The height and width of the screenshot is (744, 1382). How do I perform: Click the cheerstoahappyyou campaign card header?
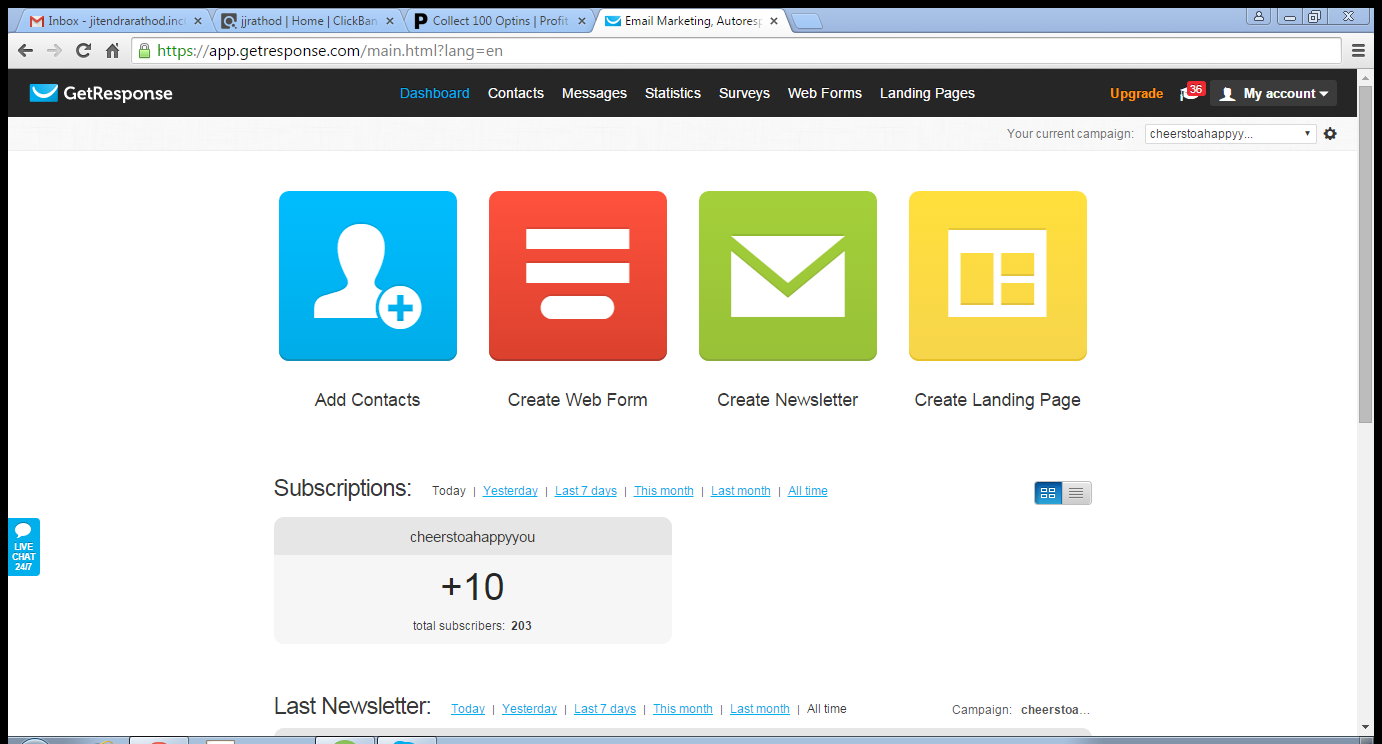click(473, 537)
